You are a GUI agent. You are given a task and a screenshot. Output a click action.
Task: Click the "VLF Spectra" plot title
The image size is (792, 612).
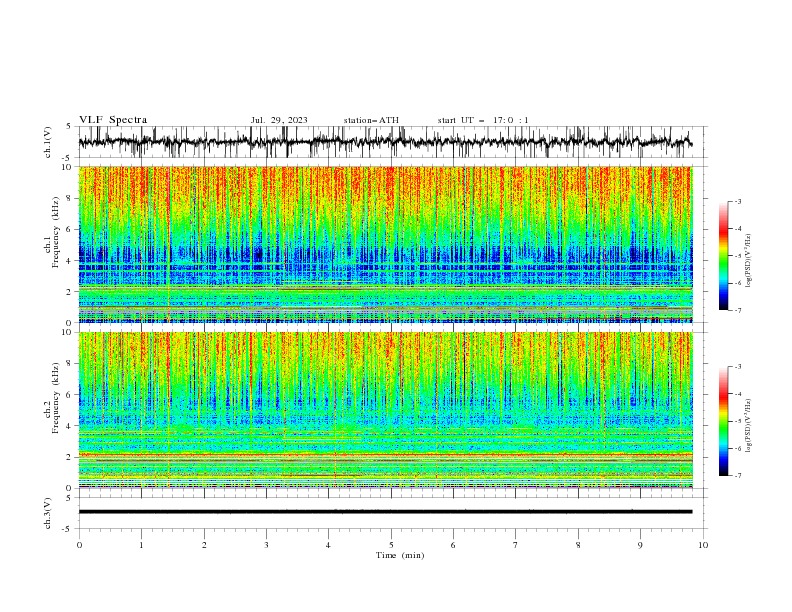tap(113, 120)
